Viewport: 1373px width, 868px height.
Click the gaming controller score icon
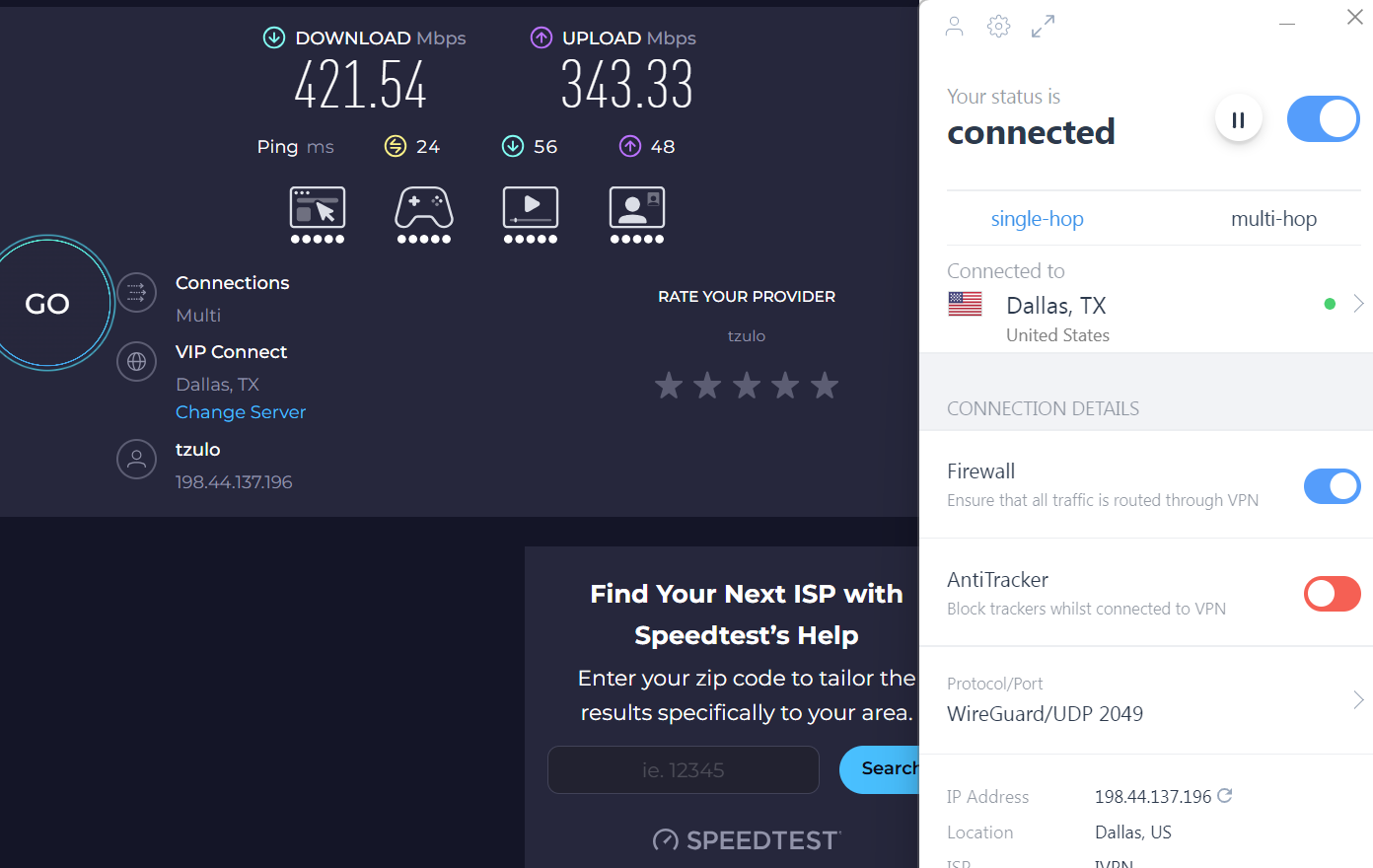pyautogui.click(x=424, y=215)
